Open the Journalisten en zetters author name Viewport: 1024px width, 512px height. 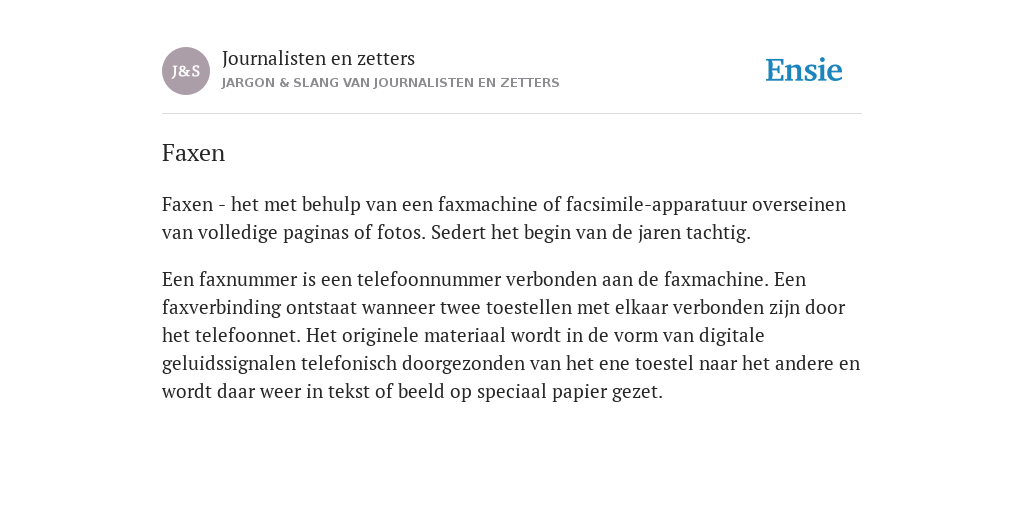(318, 58)
